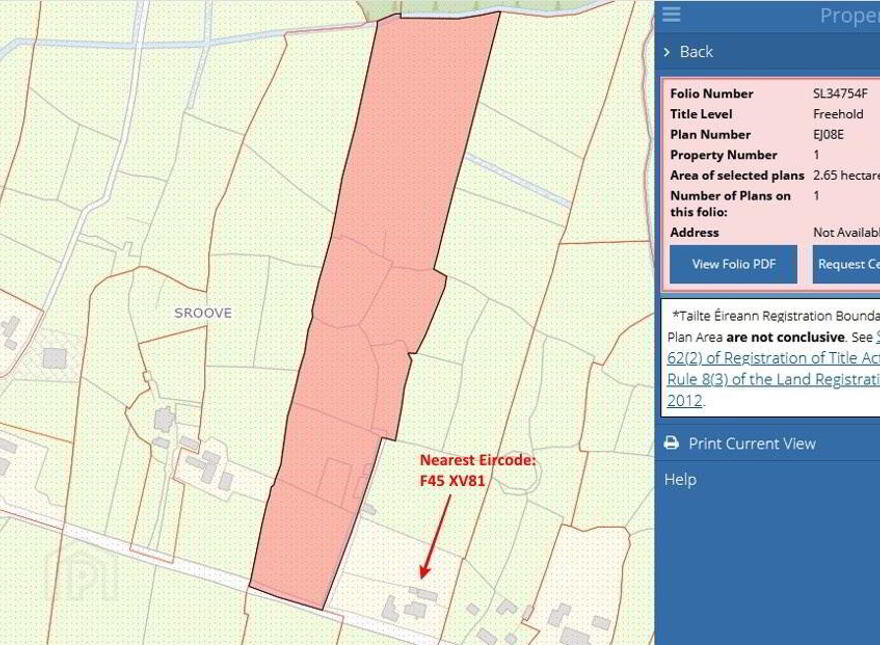The width and height of the screenshot is (880, 645).
Task: Click the Area of selected plans label
Action: pyautogui.click(x=737, y=176)
